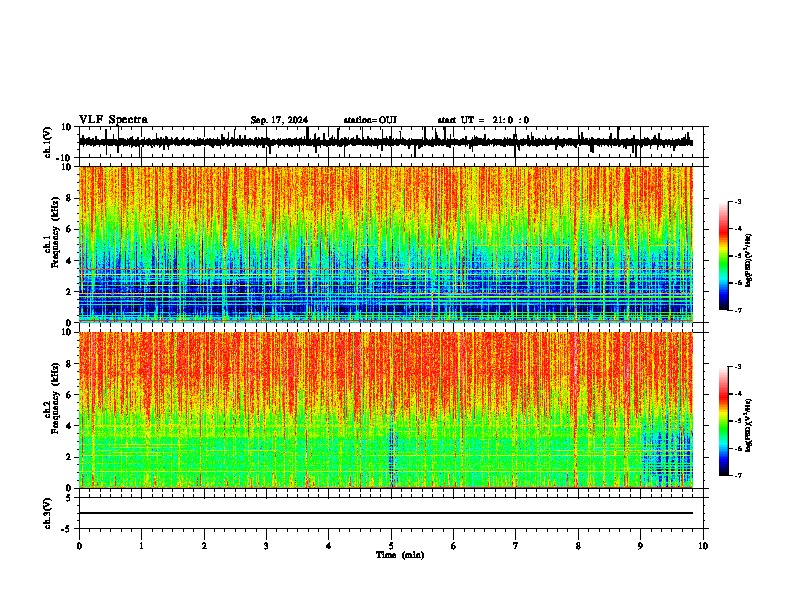The image size is (792, 612).
Task: Click the "-7" label on ch.1 color bar
Action: (x=737, y=310)
